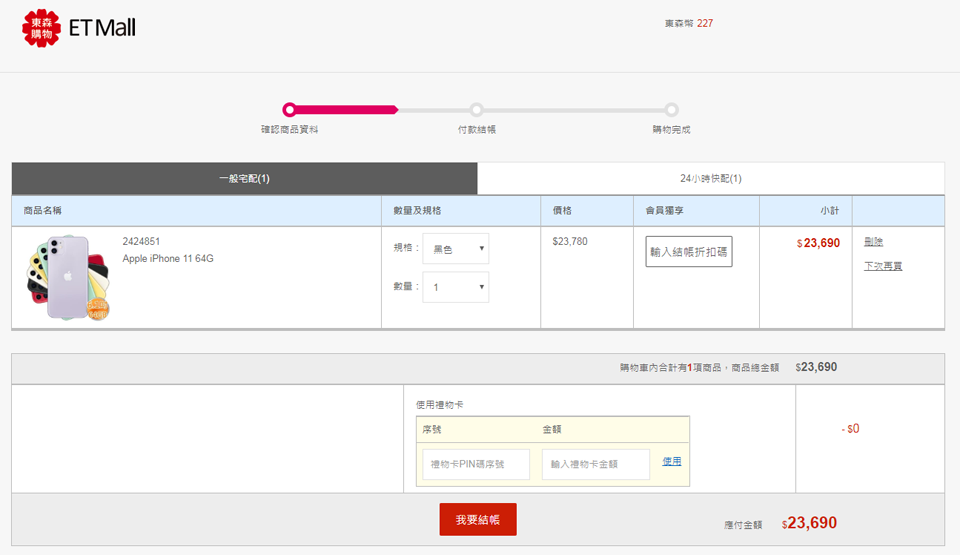
Task: Click the 使用 link to apply gift card
Action: (x=671, y=461)
